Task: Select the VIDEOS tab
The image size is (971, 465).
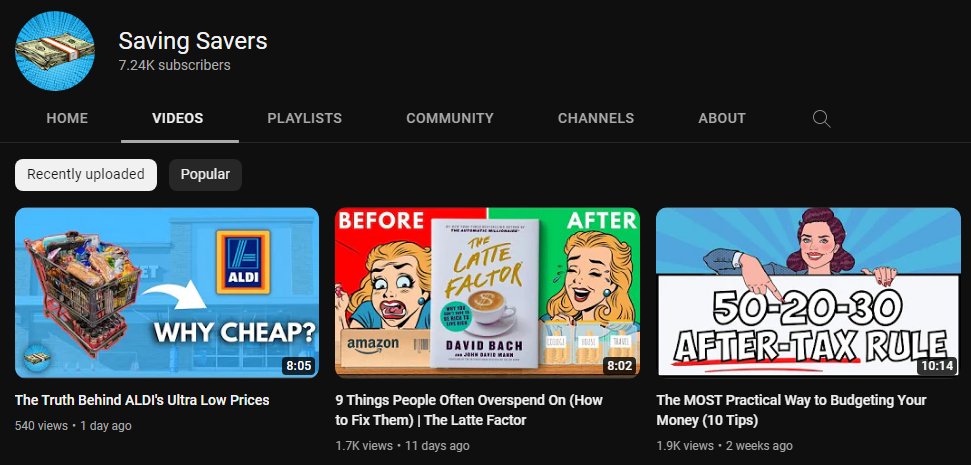Action: point(178,118)
